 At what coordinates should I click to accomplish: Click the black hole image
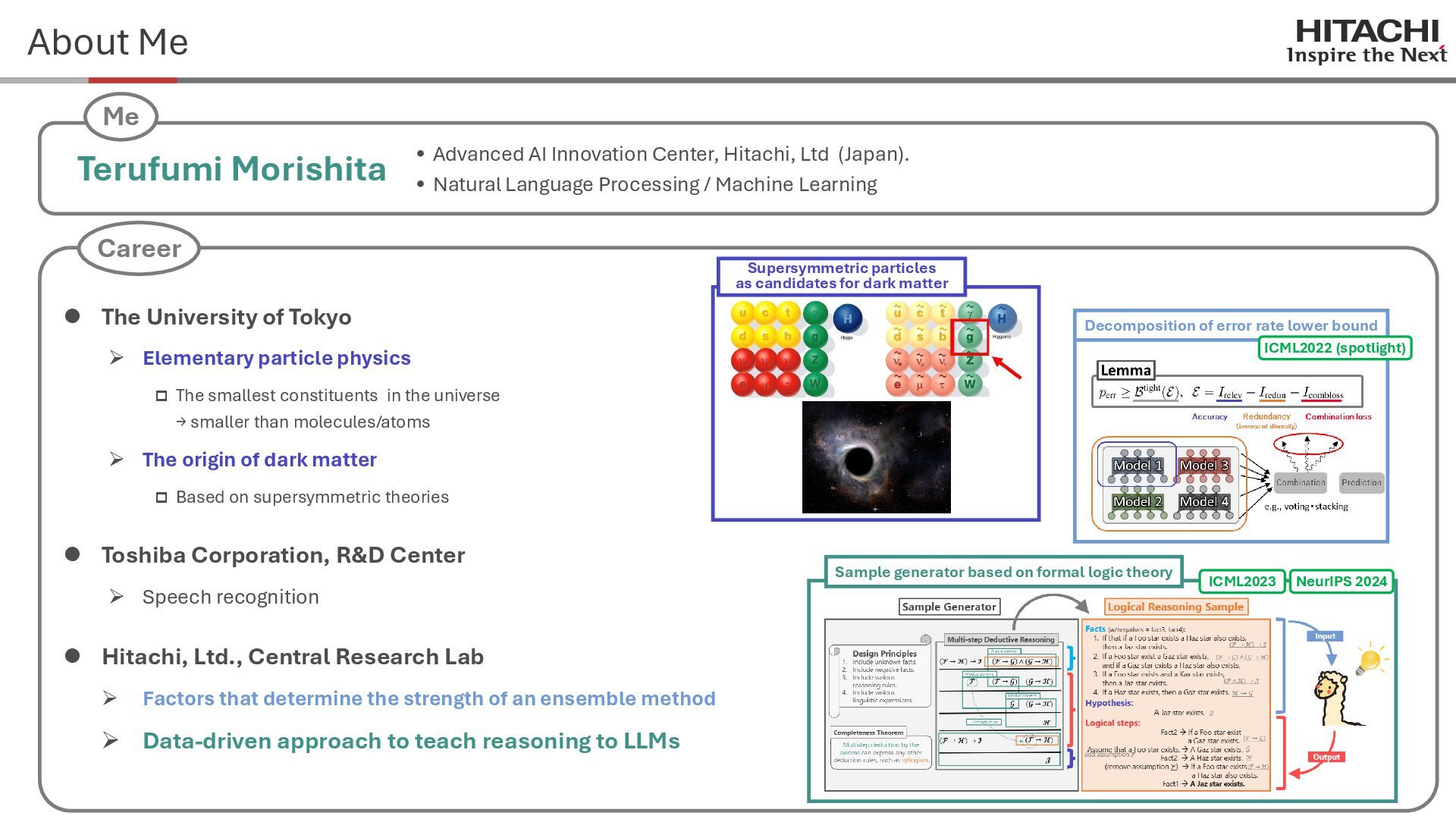[x=876, y=457]
